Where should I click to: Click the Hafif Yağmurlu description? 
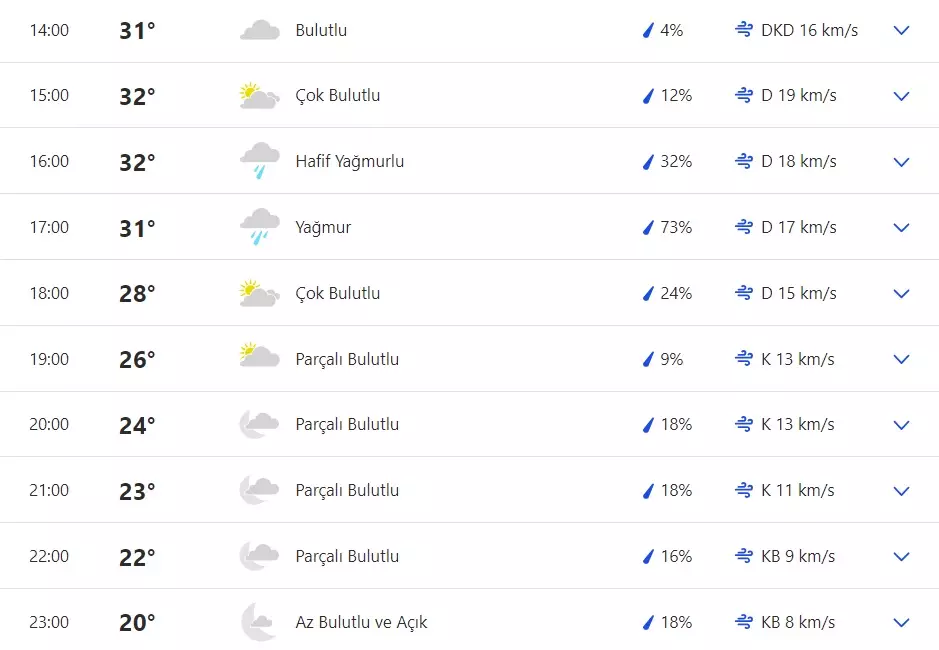click(350, 161)
